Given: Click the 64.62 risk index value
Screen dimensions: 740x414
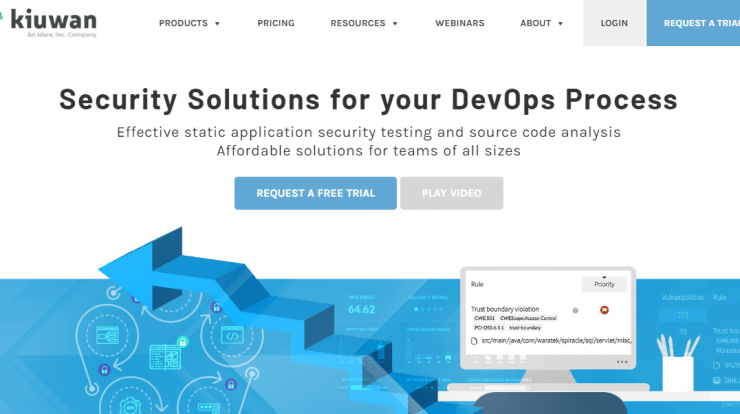Looking at the screenshot, I should coord(362,310).
